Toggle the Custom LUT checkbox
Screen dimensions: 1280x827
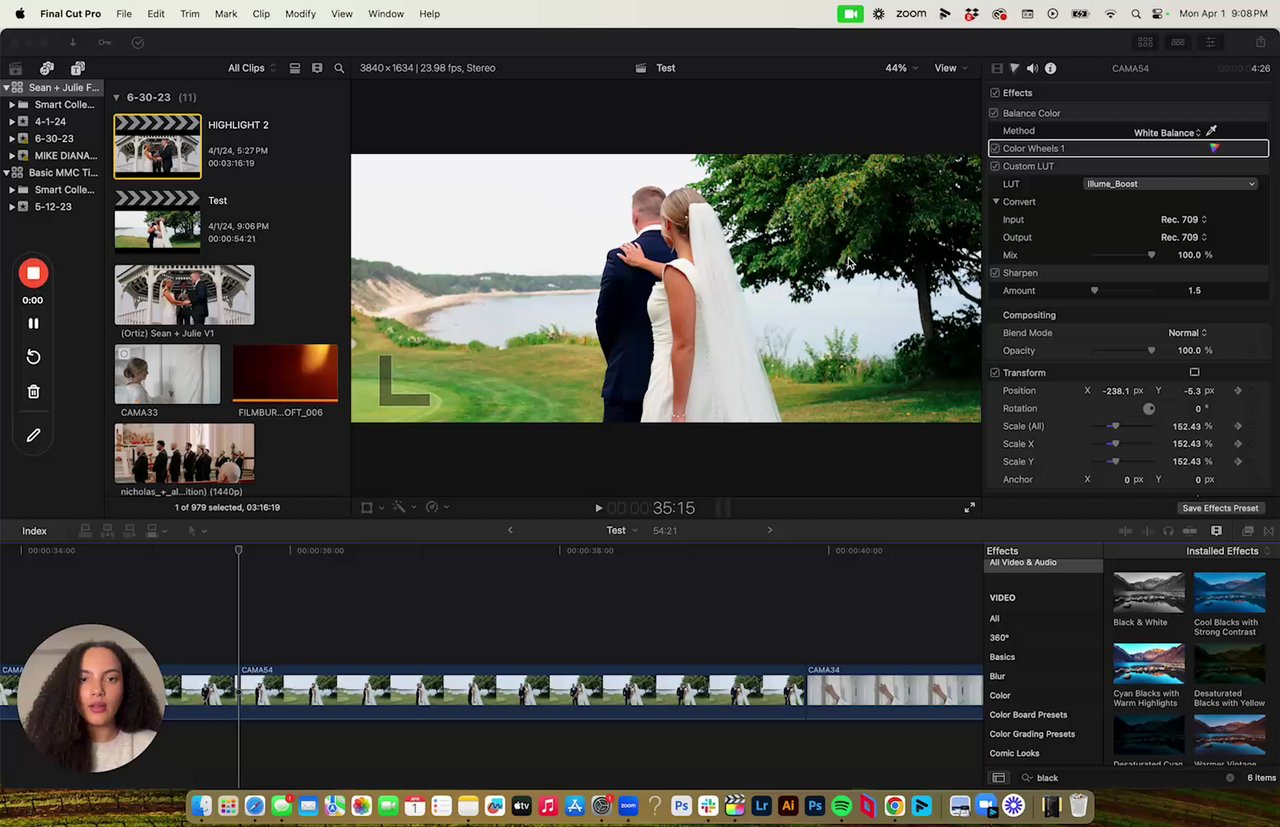pyautogui.click(x=994, y=166)
